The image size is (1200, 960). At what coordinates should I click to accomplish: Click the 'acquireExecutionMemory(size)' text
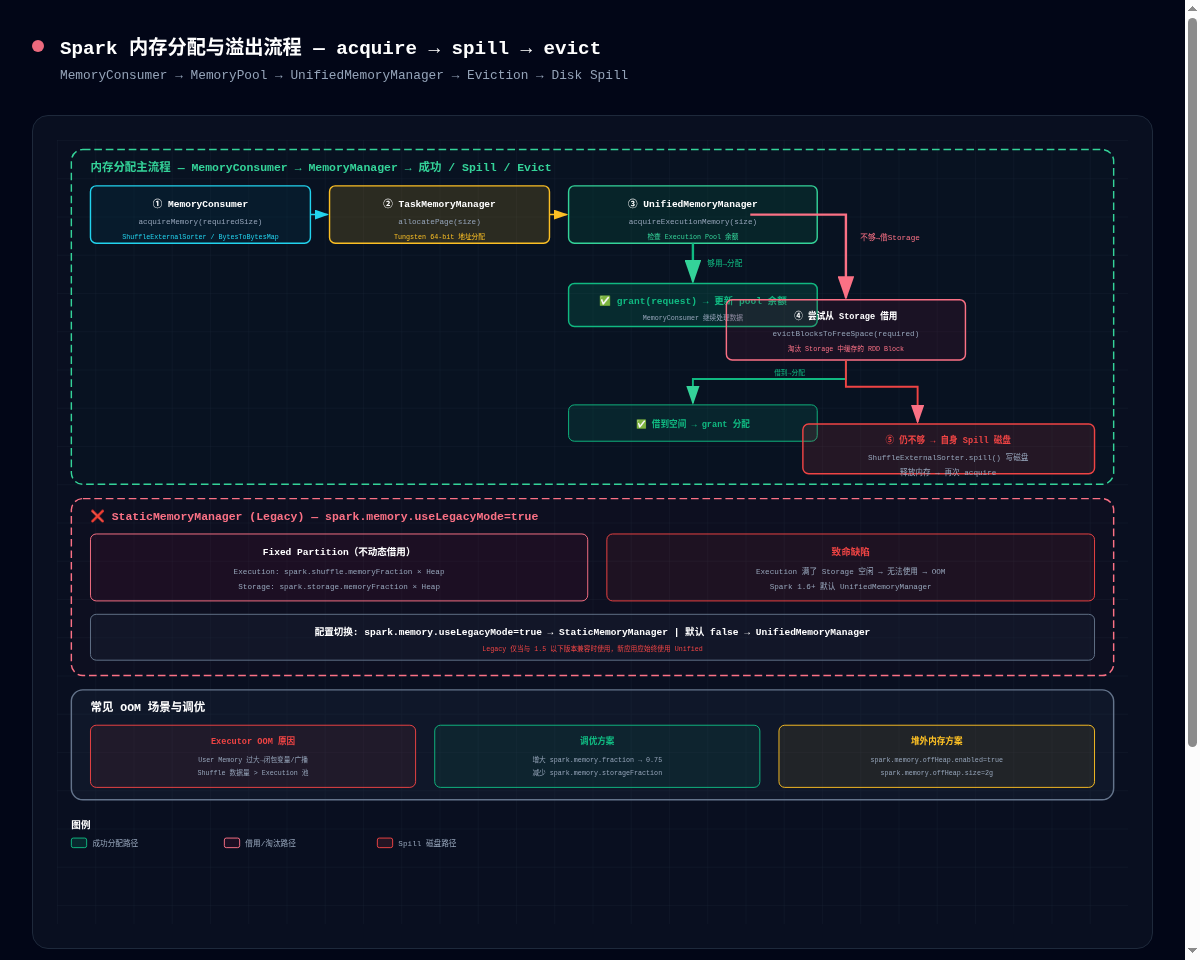tap(693, 222)
